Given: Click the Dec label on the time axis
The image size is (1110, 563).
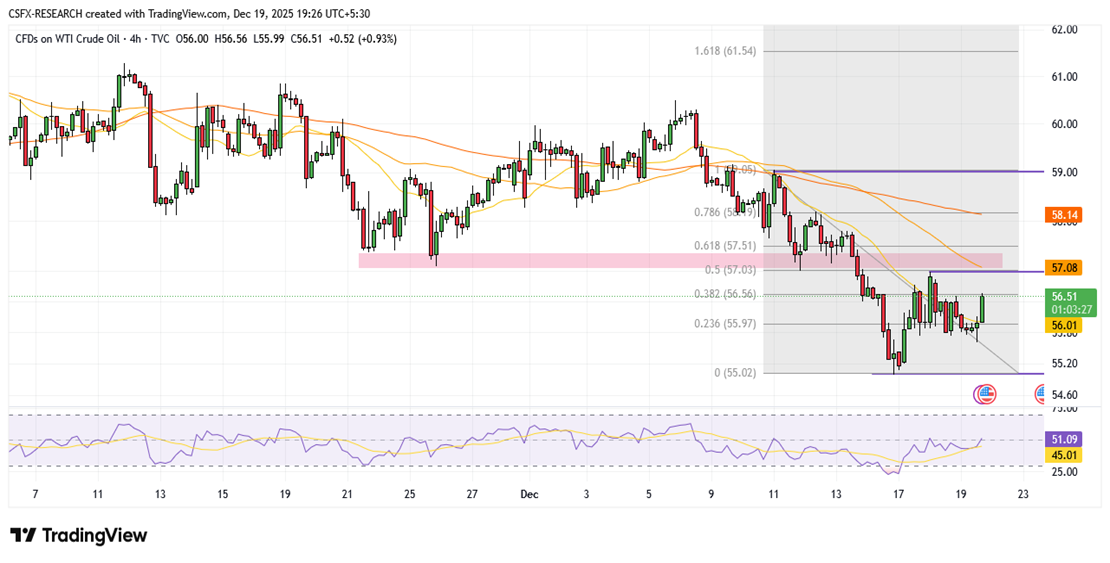Looking at the screenshot, I should click(x=530, y=494).
